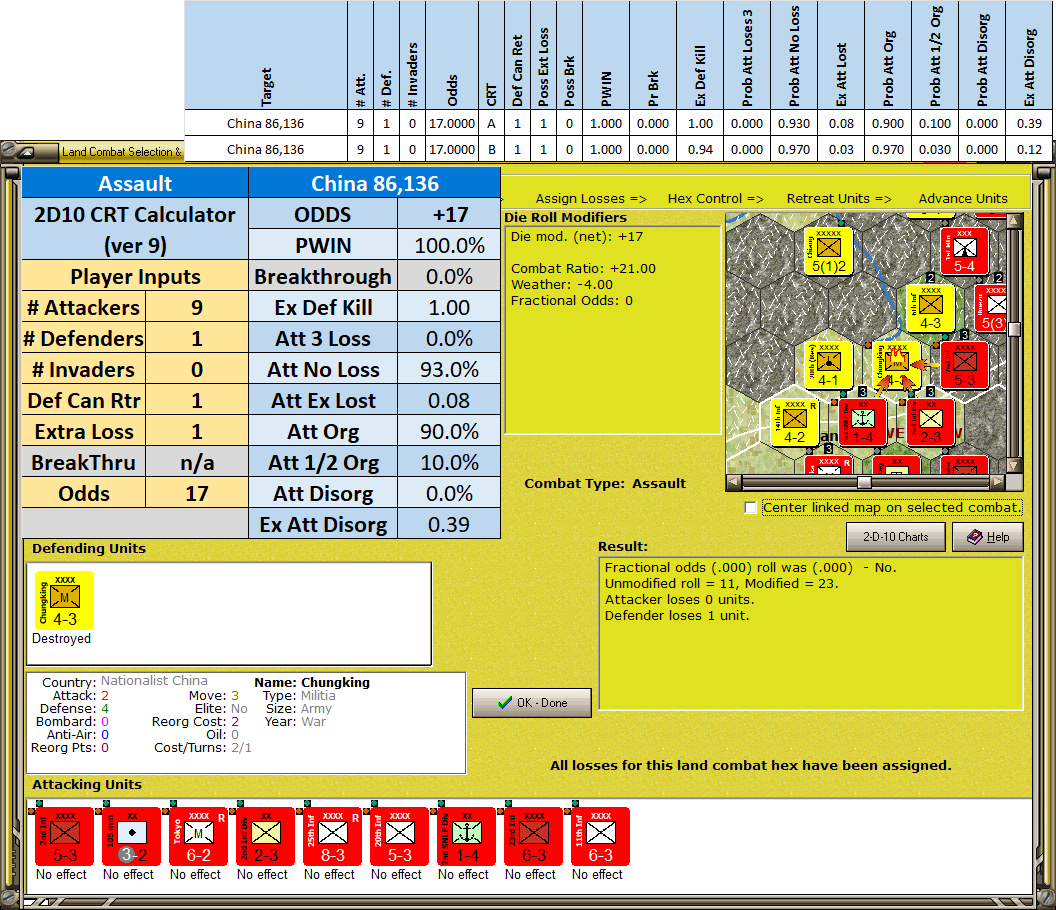This screenshot has height=910, width=1056.
Task: Click the destroyed Chungking 4-3 defending unit counter
Action: pos(65,600)
